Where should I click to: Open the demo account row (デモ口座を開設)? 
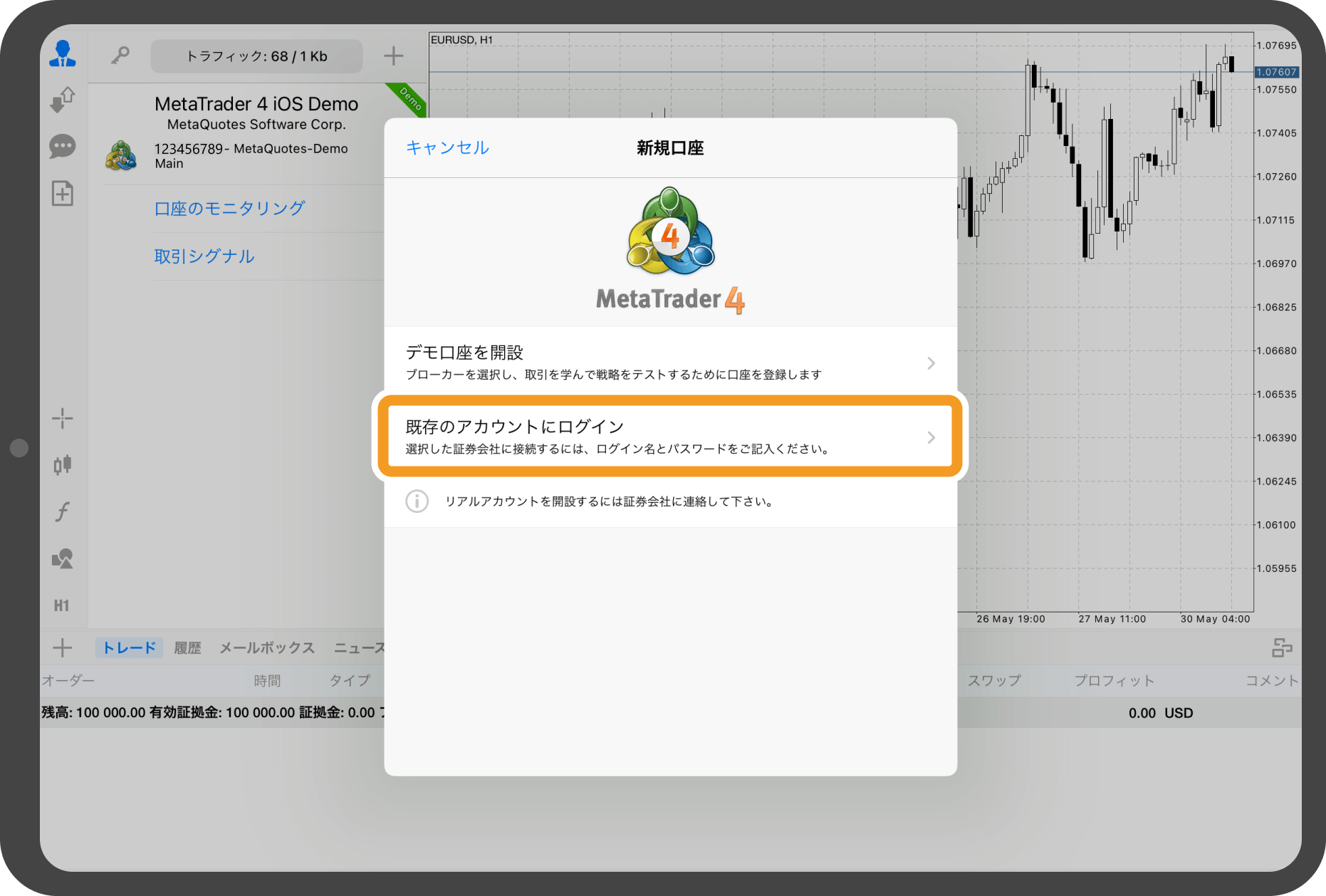click(x=670, y=363)
